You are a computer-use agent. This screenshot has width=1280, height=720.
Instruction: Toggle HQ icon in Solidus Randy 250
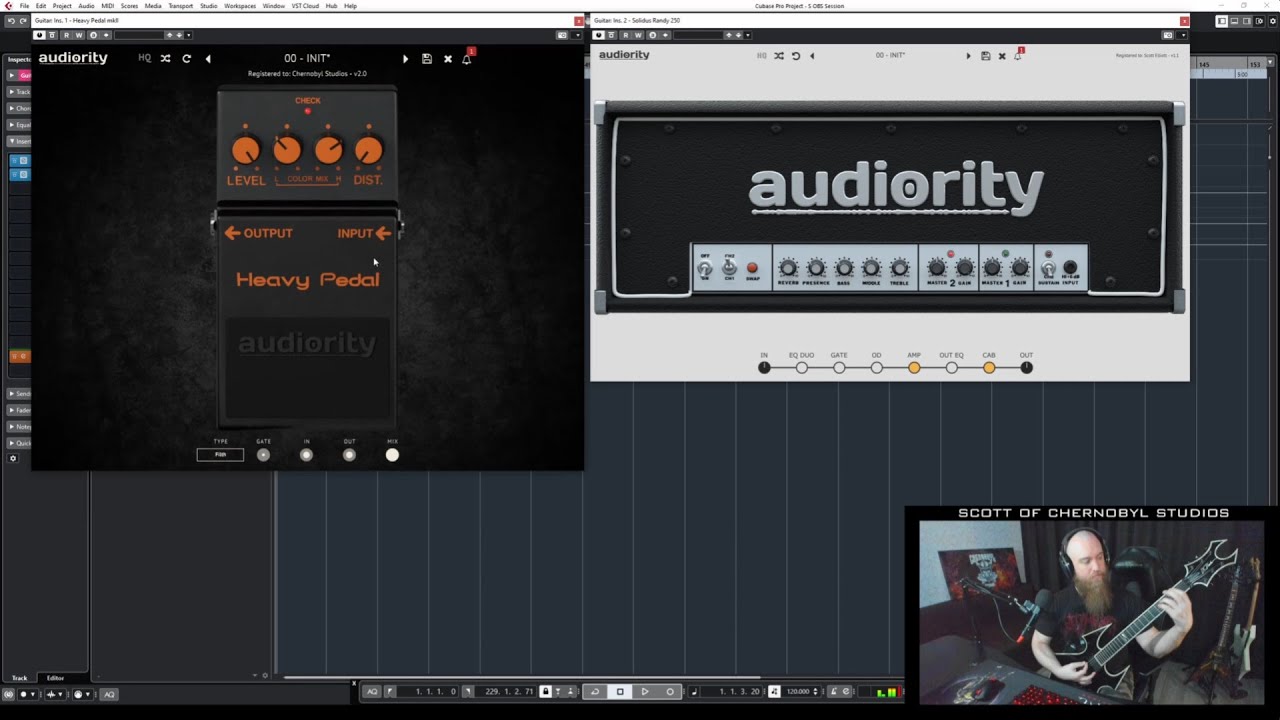pyautogui.click(x=762, y=56)
